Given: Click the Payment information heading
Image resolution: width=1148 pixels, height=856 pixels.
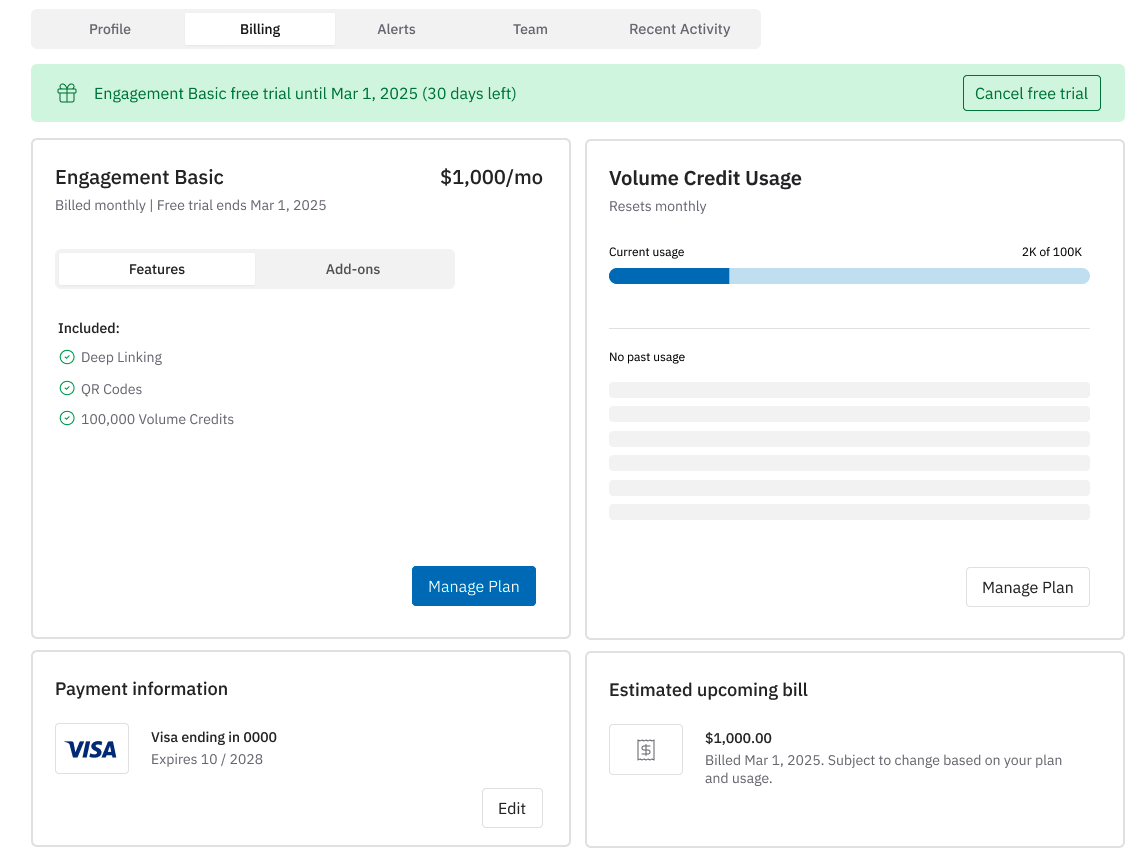Looking at the screenshot, I should (x=141, y=689).
